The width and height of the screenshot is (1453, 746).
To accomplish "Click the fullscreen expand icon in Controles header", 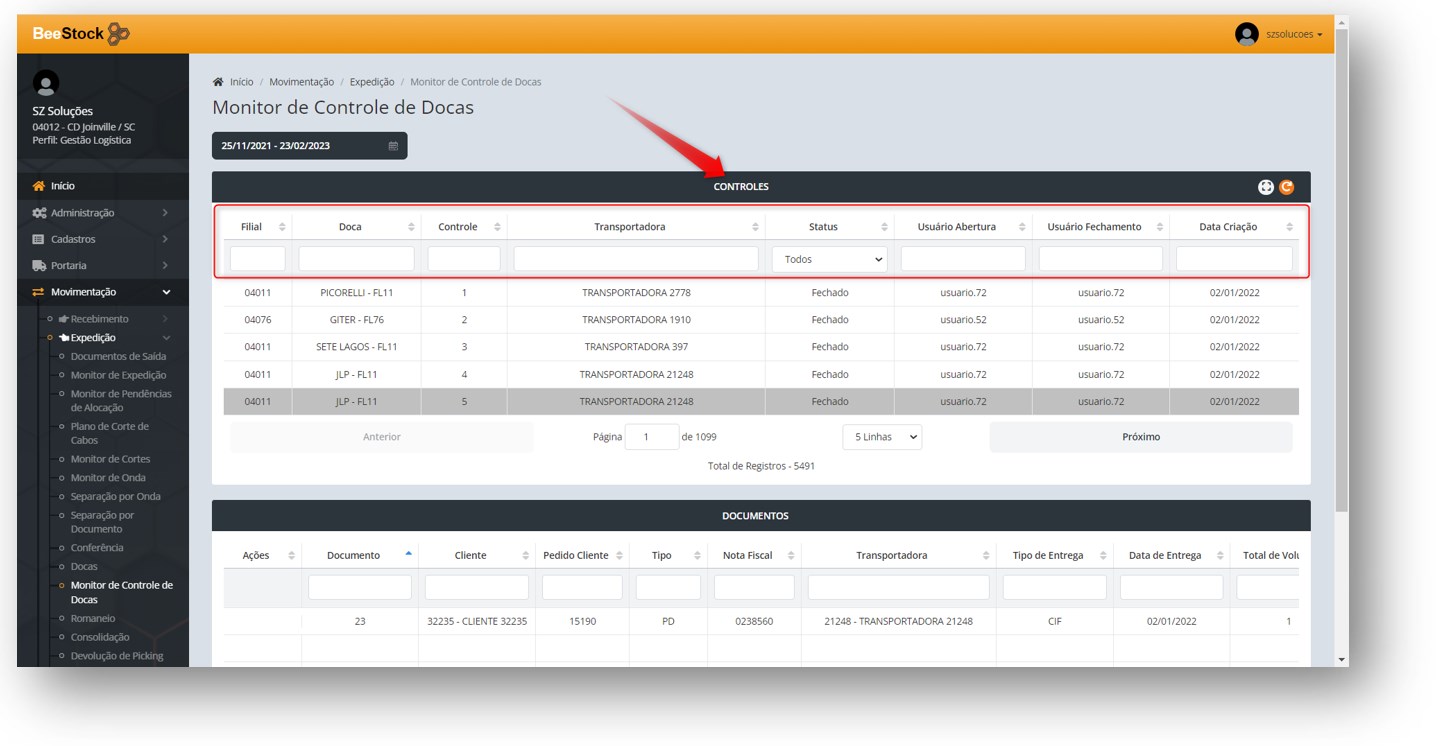I will click(1265, 187).
